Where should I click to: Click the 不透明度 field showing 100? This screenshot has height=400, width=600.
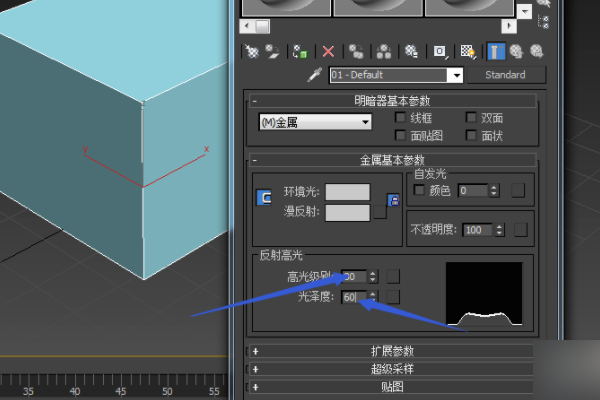477,230
